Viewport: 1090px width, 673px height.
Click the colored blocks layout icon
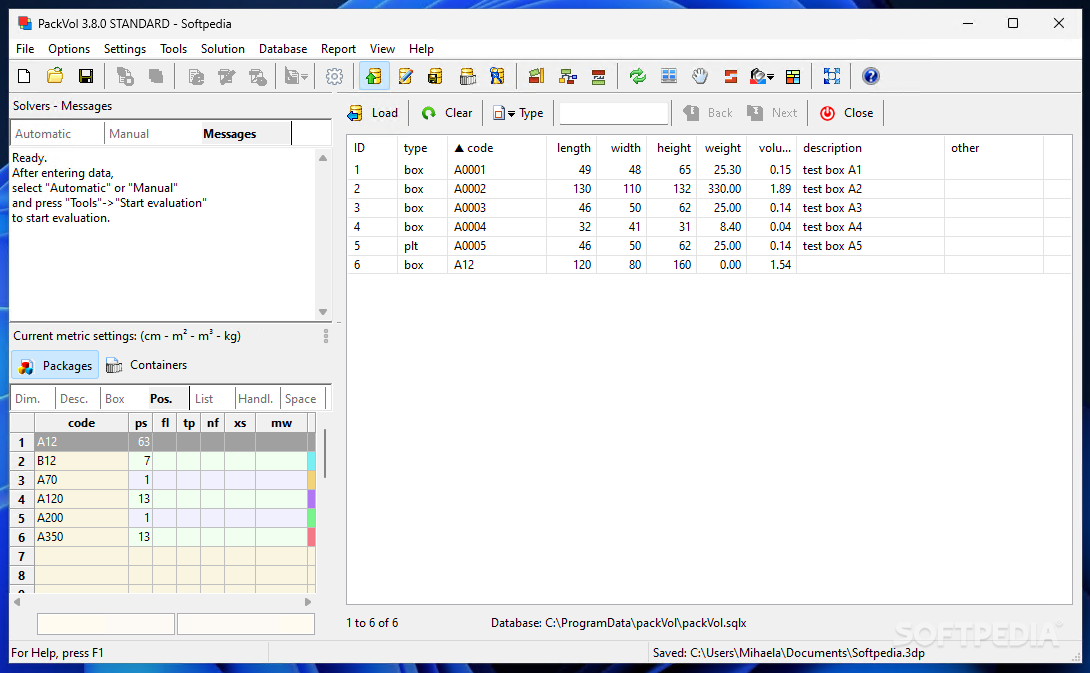click(x=792, y=76)
